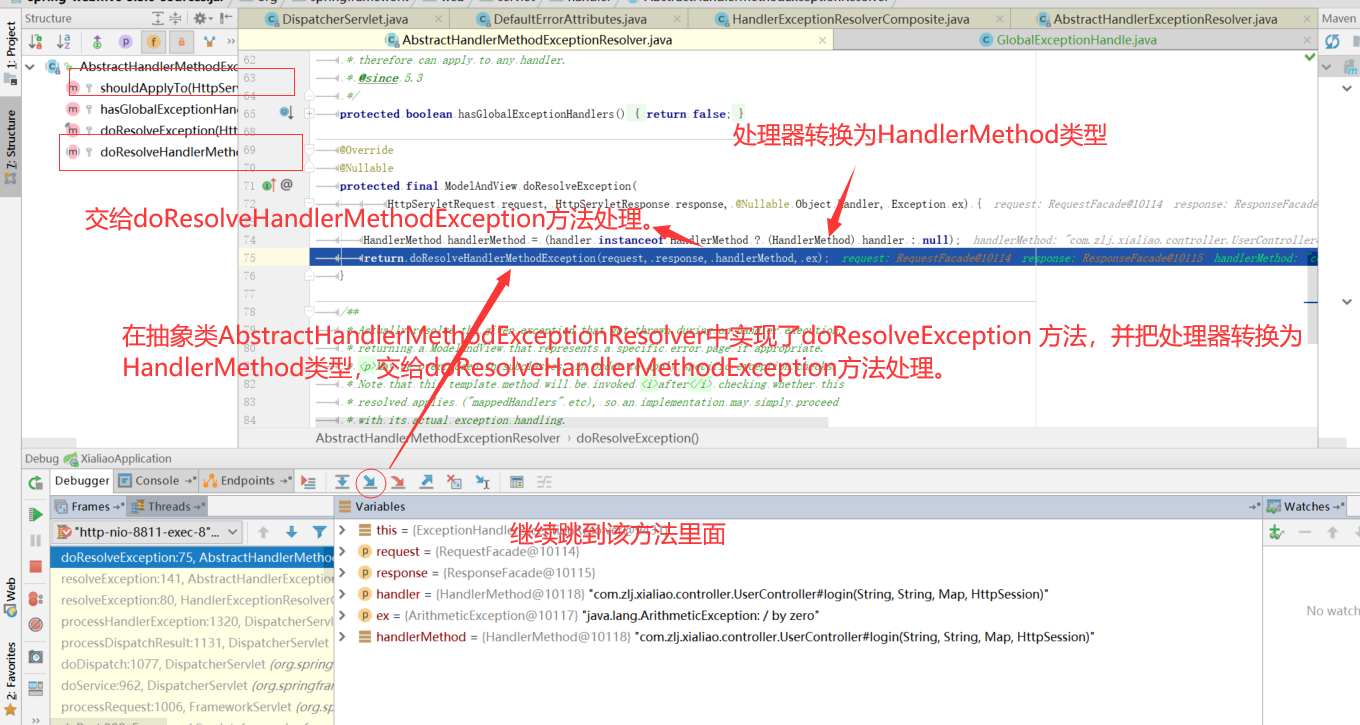This screenshot has height=725, width=1360.
Task: Toggle Show Fields 'f' button
Action: click(x=153, y=41)
